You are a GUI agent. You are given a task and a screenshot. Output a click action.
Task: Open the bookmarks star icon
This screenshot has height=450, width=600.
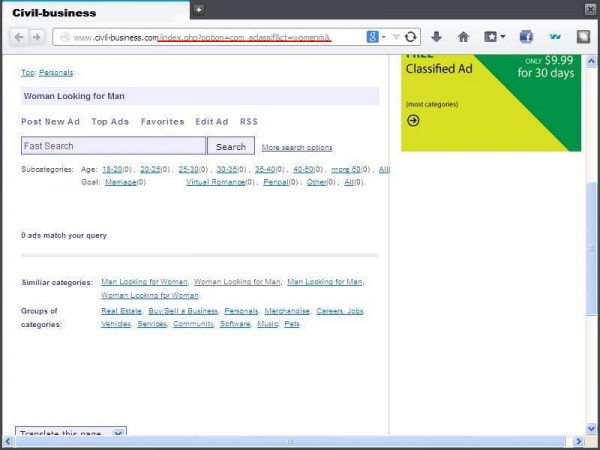(491, 37)
